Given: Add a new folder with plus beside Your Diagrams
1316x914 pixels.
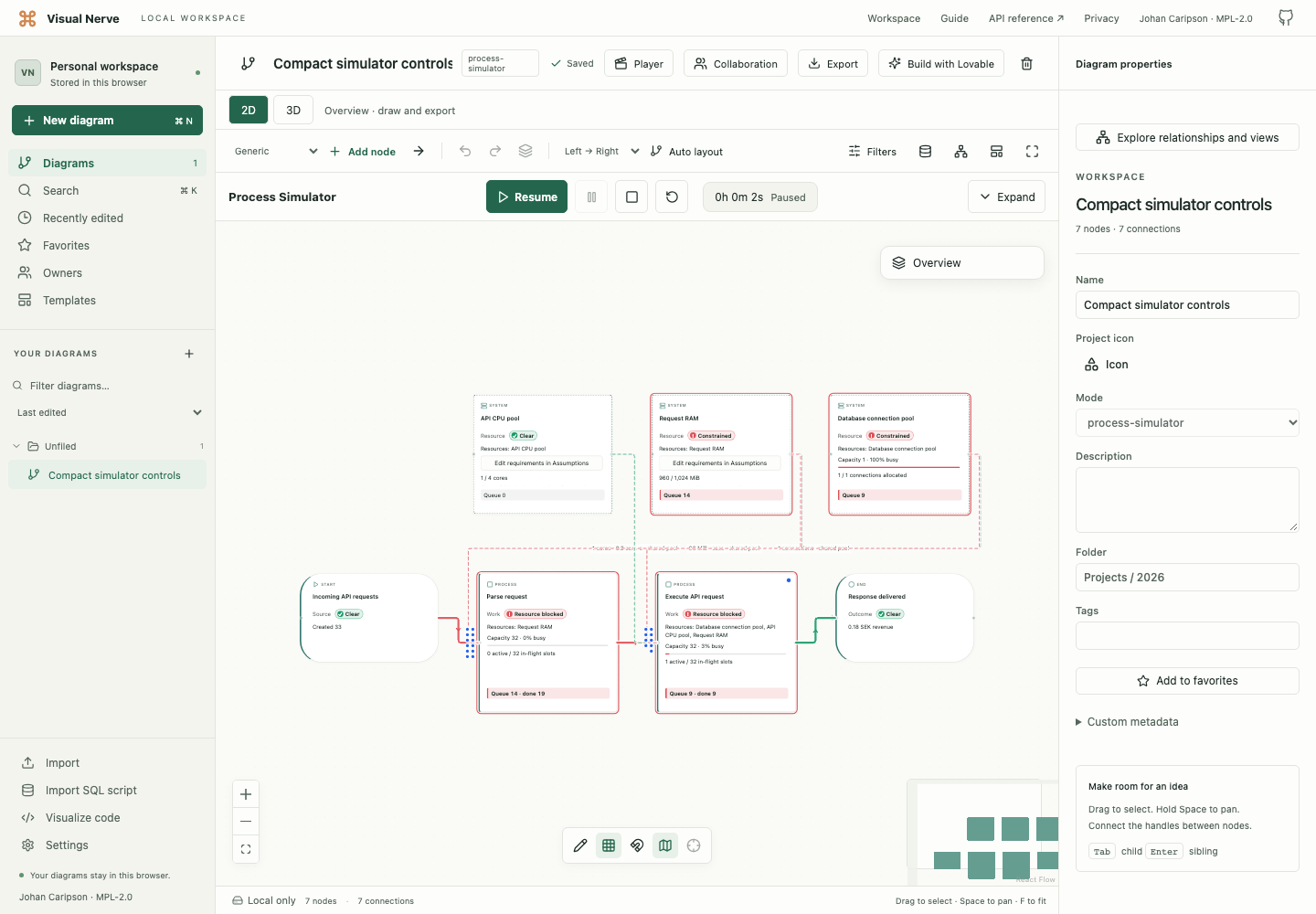Looking at the screenshot, I should (189, 354).
